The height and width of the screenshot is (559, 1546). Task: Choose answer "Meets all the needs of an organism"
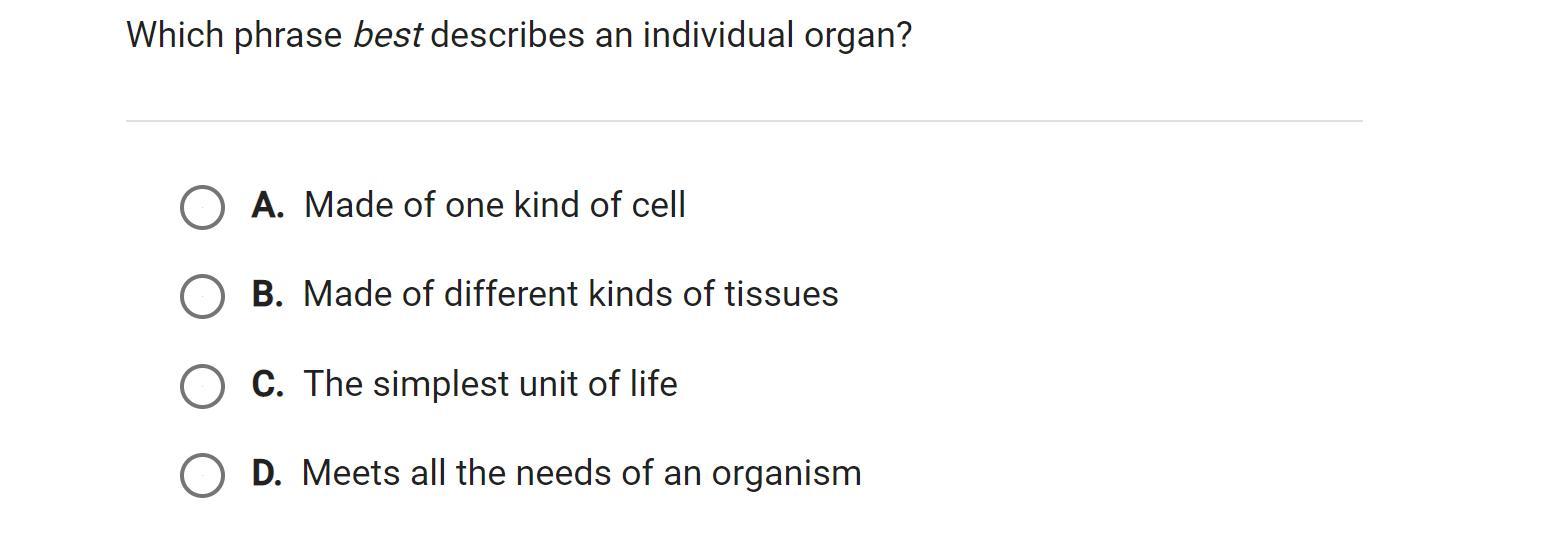point(581,474)
